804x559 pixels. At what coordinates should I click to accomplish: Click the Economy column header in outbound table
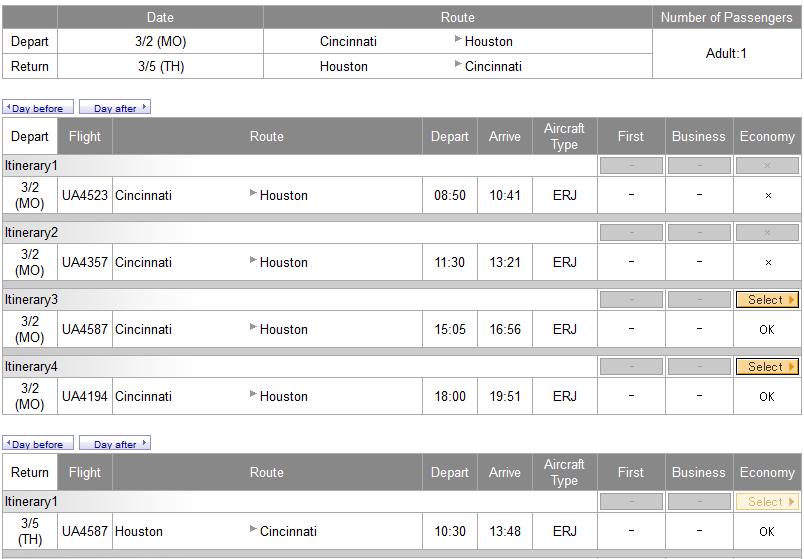coord(767,136)
